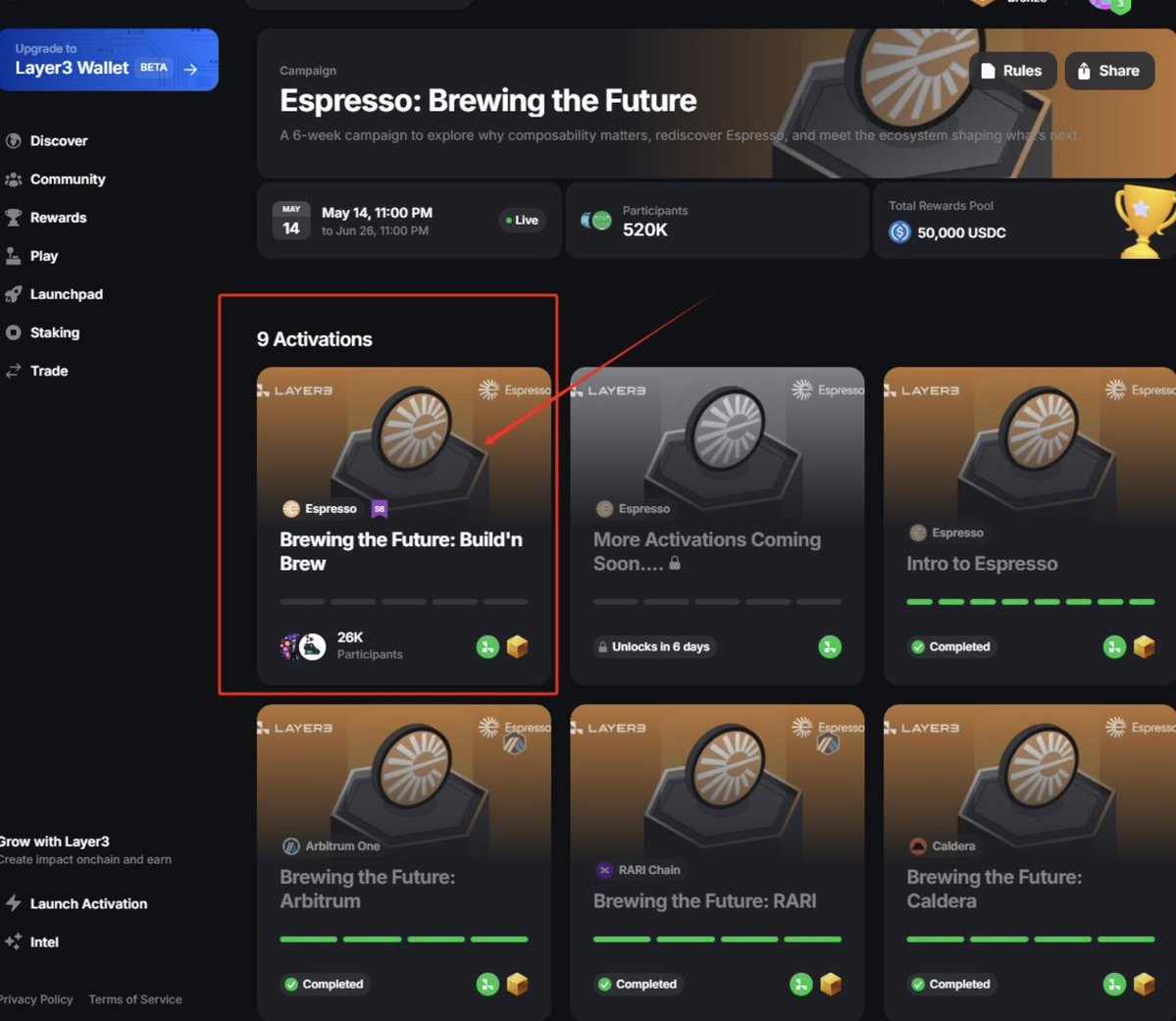This screenshot has width=1176, height=1021.
Task: Click the Arbitrum One chain icon
Action: tap(291, 846)
